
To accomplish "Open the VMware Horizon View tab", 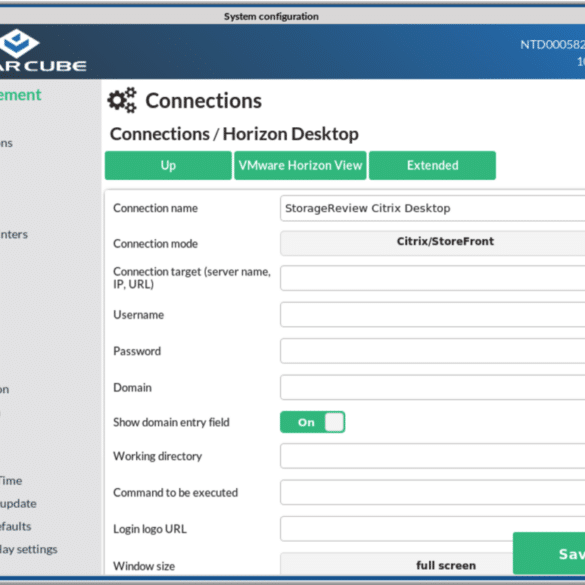I will click(300, 165).
